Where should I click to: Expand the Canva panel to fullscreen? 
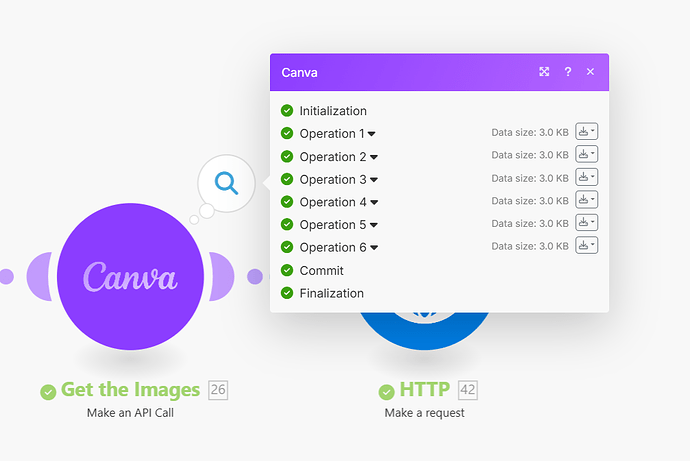click(x=544, y=72)
